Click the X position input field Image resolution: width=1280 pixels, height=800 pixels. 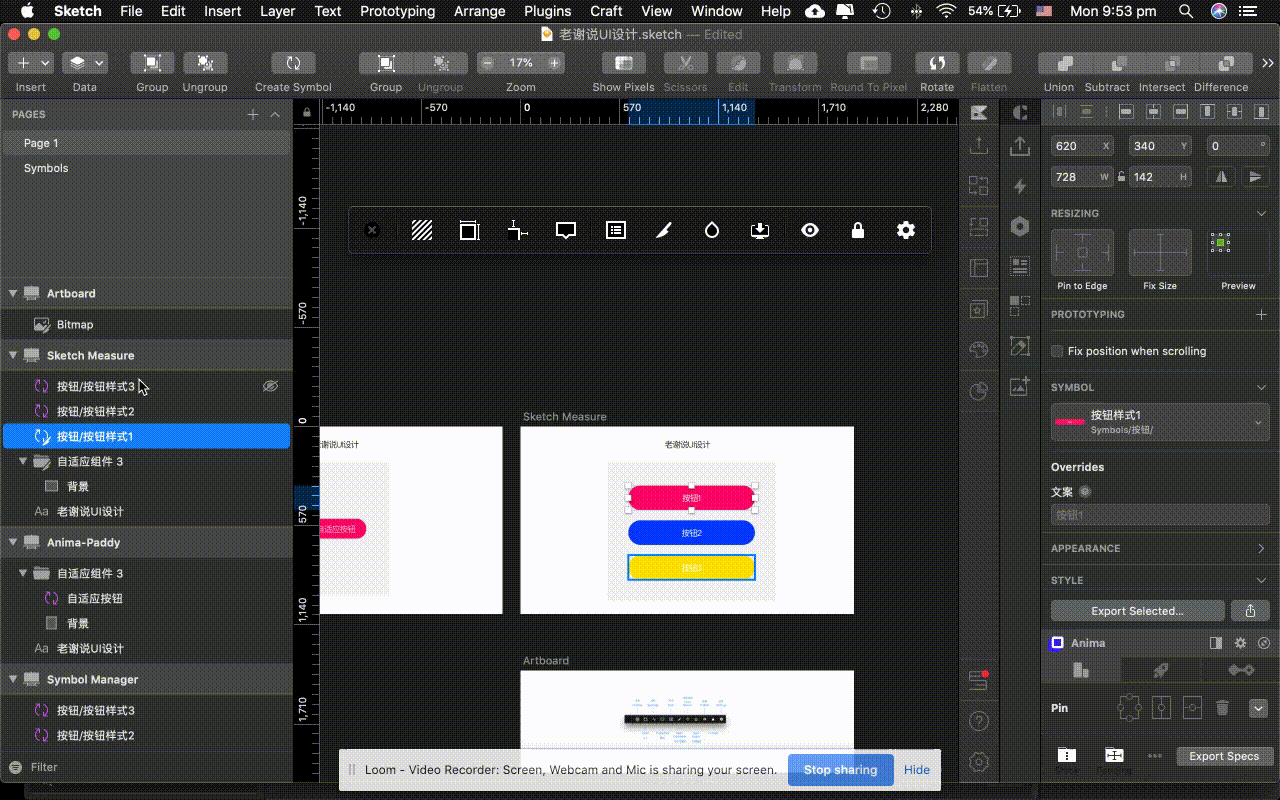click(1083, 146)
